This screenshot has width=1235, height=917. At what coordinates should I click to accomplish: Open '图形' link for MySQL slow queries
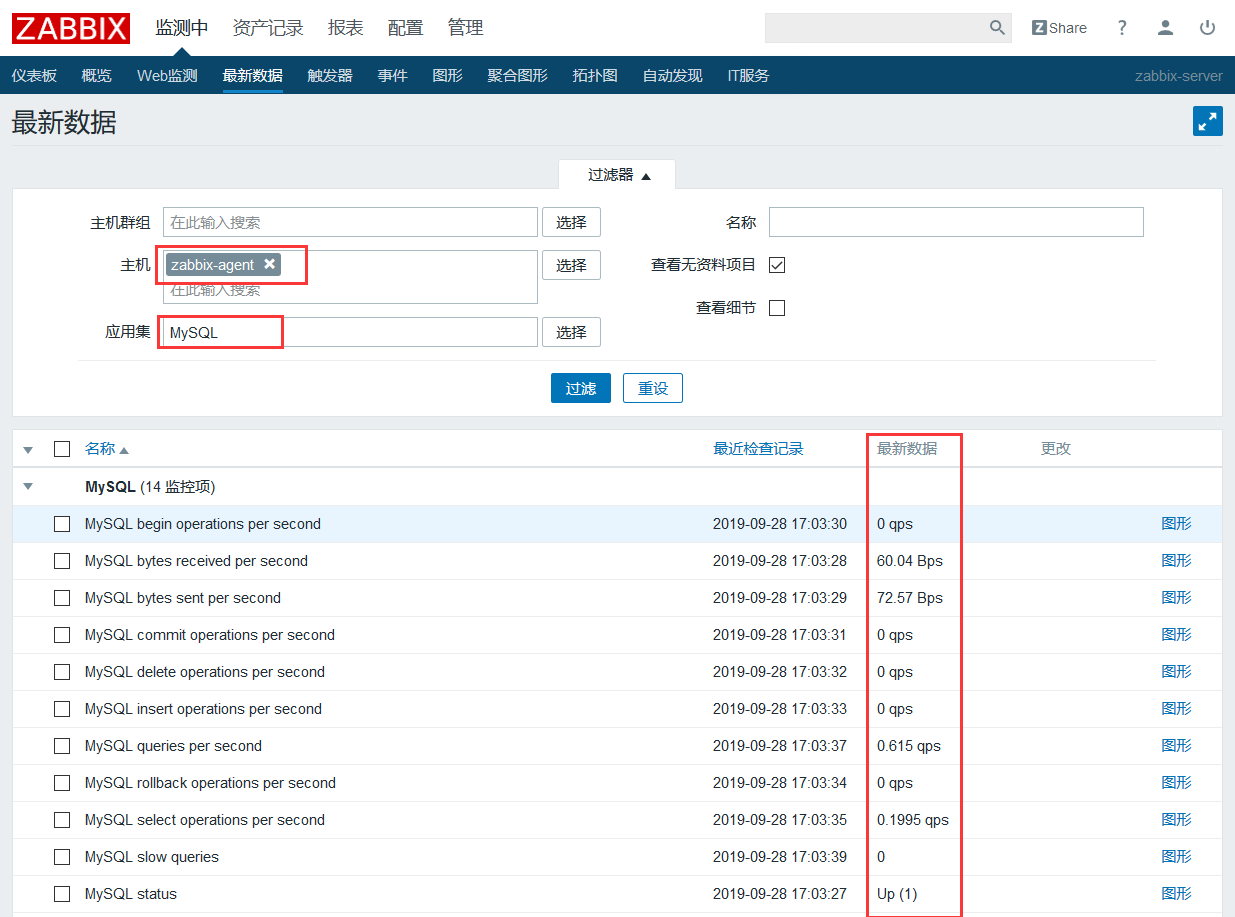click(1177, 857)
